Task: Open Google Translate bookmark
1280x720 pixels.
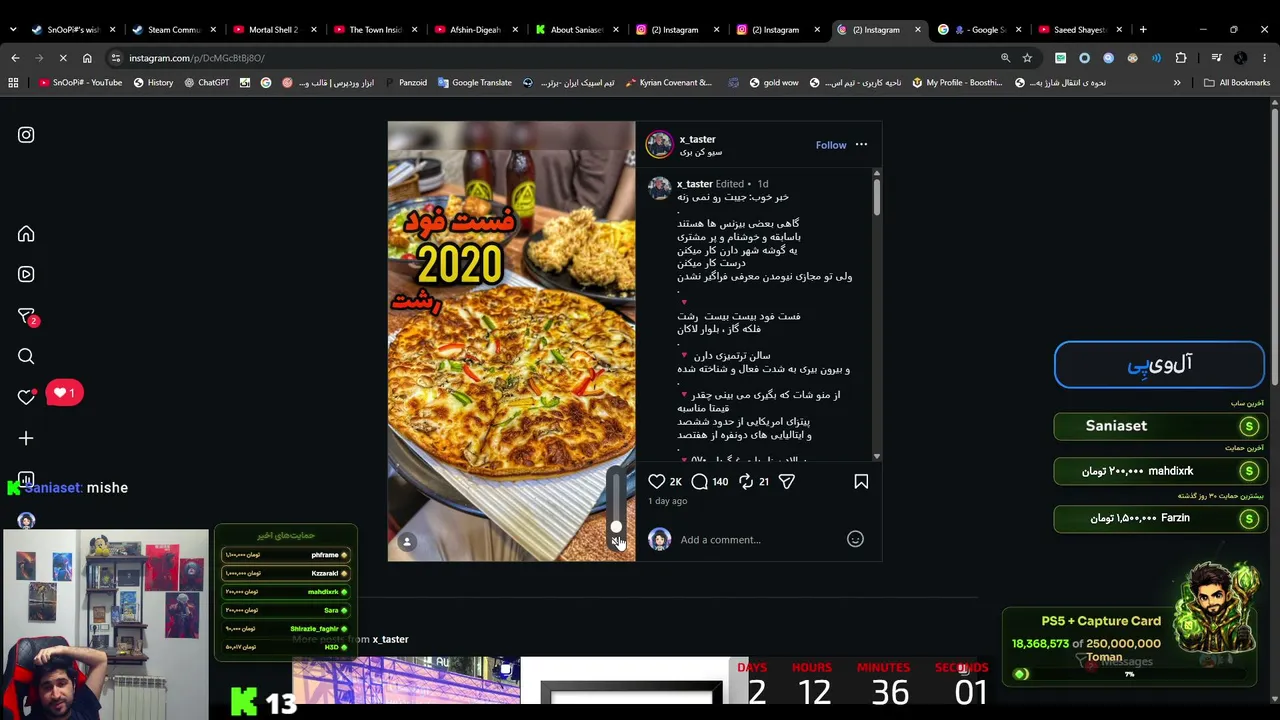Action: (475, 83)
